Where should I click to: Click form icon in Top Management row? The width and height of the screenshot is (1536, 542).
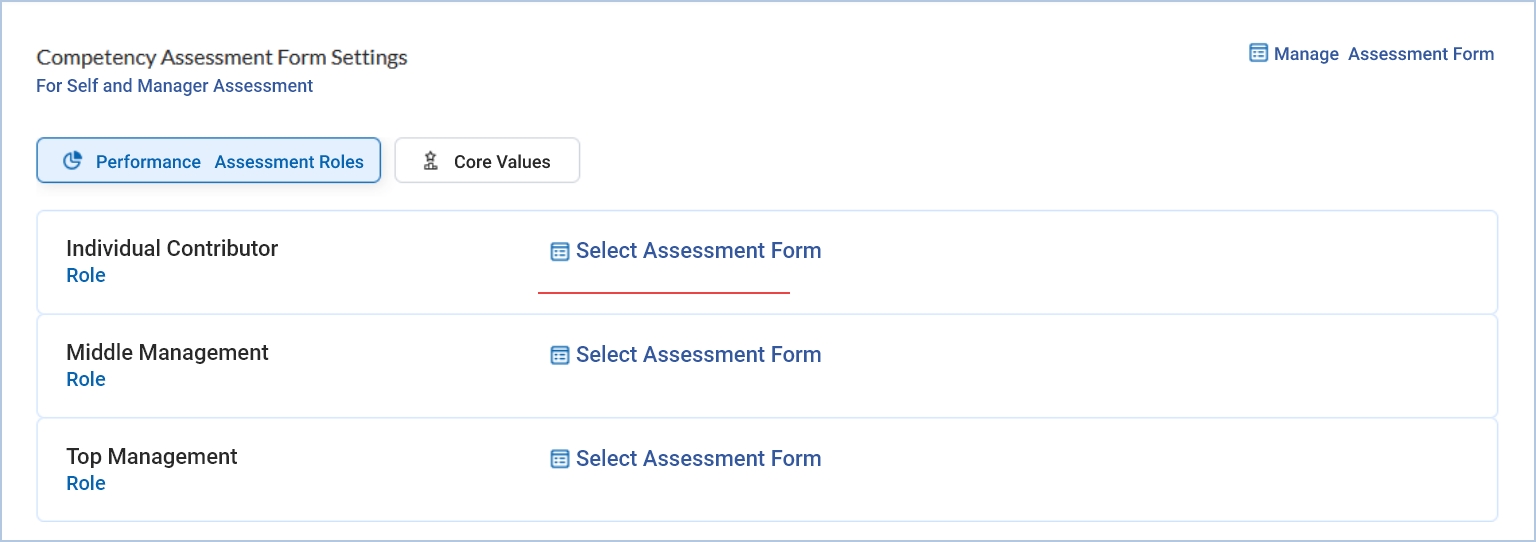pos(560,460)
